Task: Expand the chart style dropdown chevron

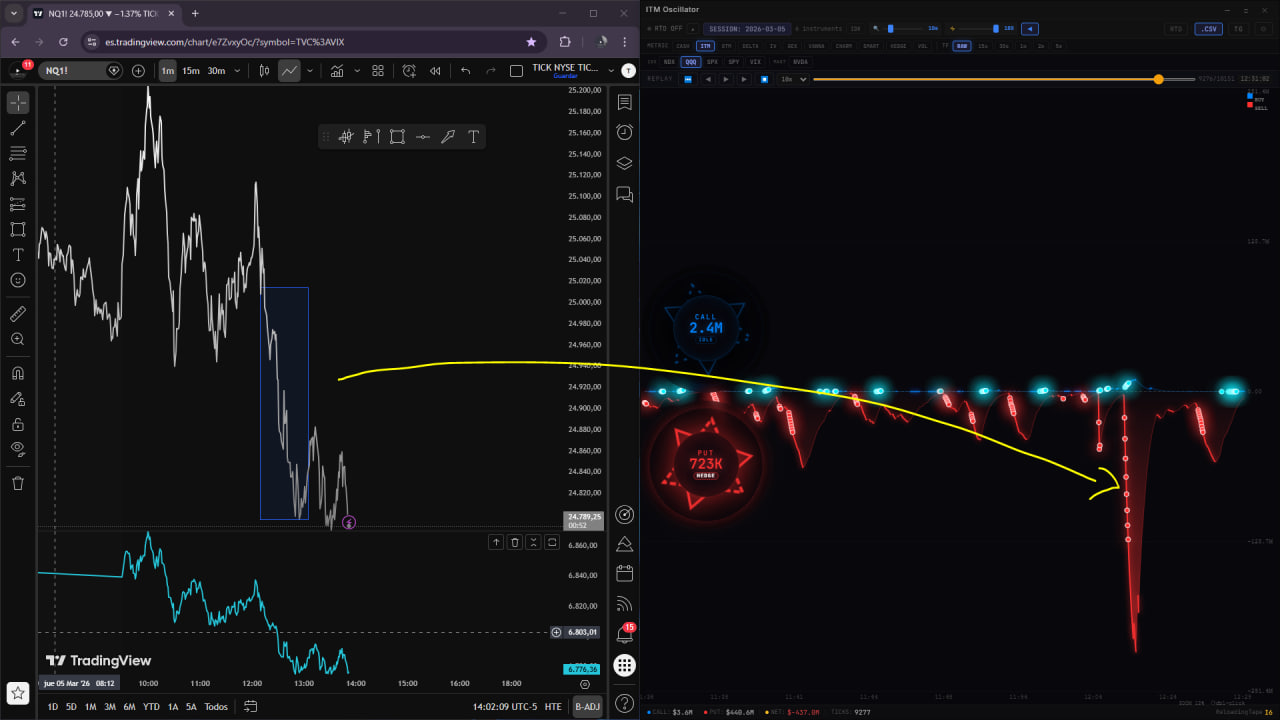Action: pos(310,71)
